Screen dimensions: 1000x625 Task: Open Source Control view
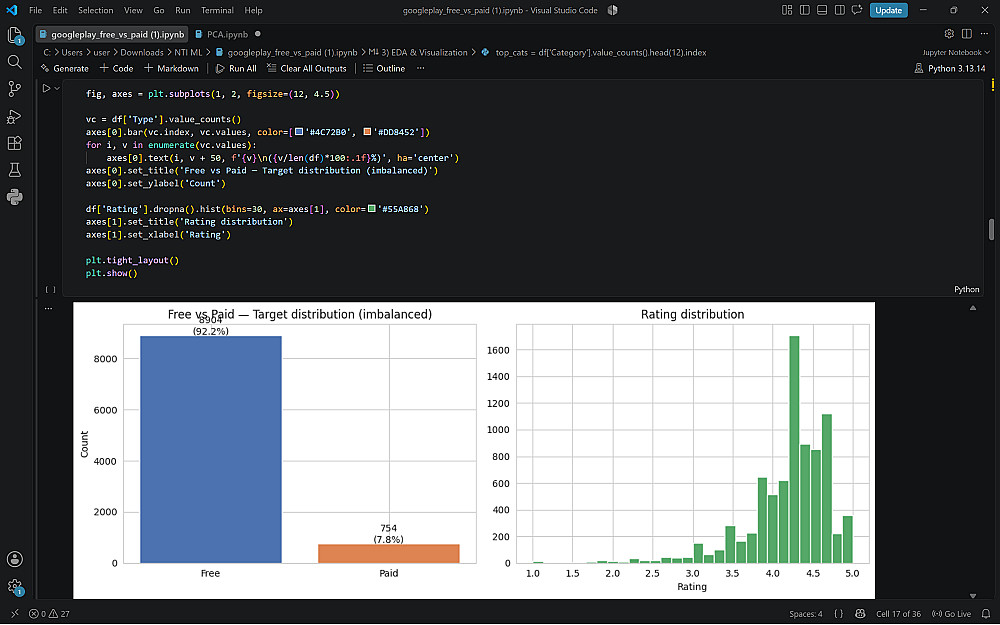[14, 89]
